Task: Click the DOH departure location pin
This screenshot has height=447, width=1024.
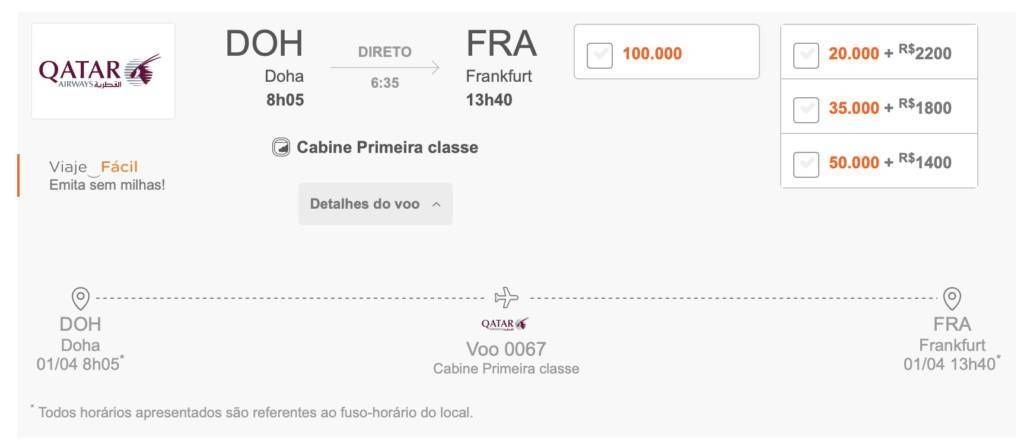Action: 80,299
